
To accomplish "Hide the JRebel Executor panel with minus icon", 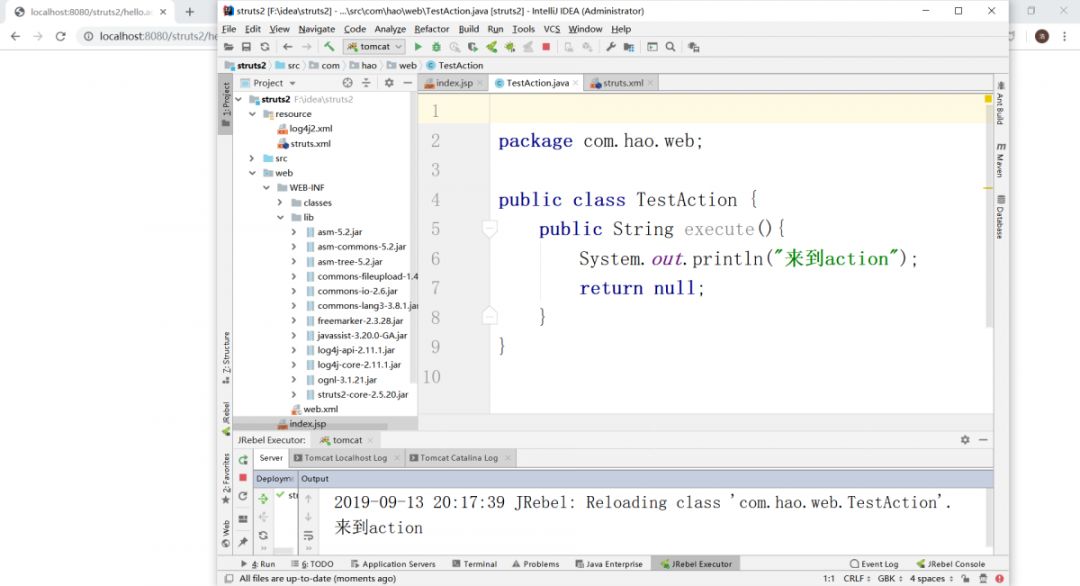I will click(x=984, y=439).
